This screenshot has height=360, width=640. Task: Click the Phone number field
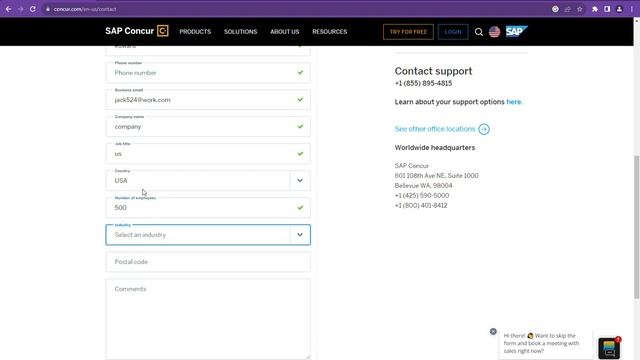[x=208, y=73]
